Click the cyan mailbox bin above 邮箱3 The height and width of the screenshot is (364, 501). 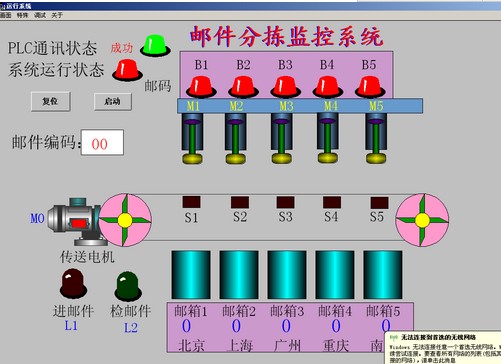point(287,275)
